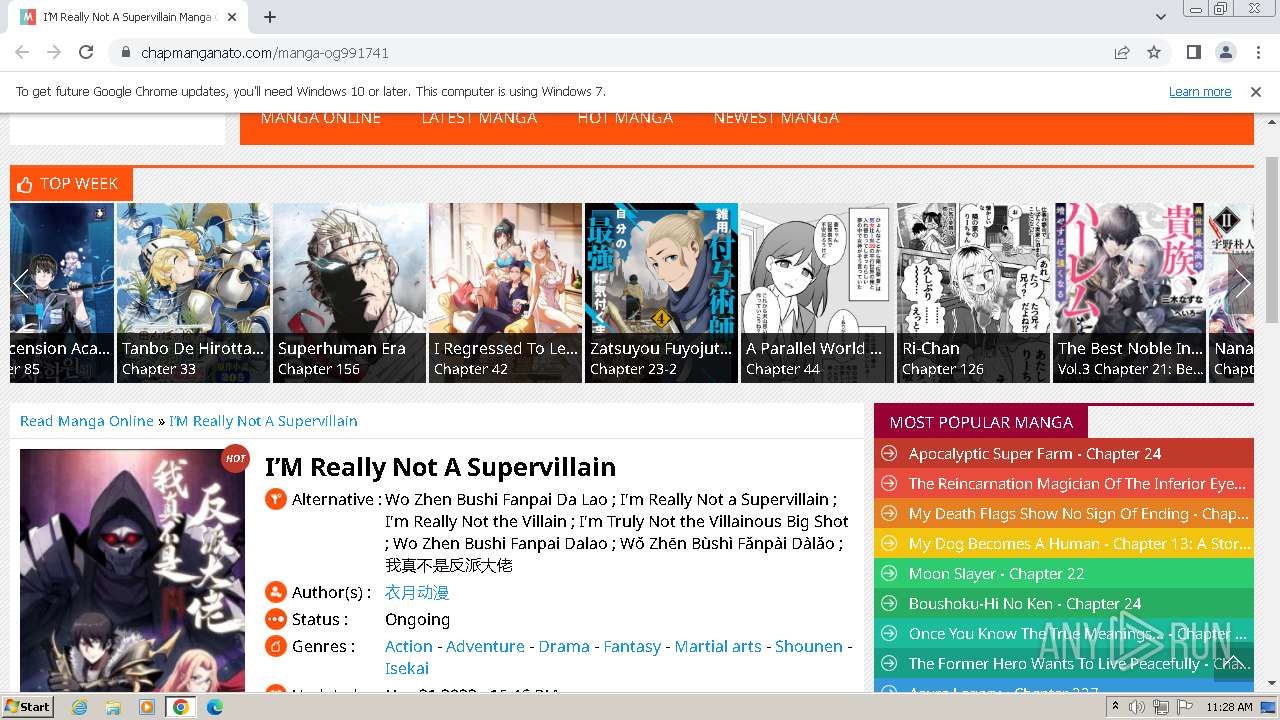The width and height of the screenshot is (1280, 720).
Task: Open a new browser tab
Action: [270, 17]
